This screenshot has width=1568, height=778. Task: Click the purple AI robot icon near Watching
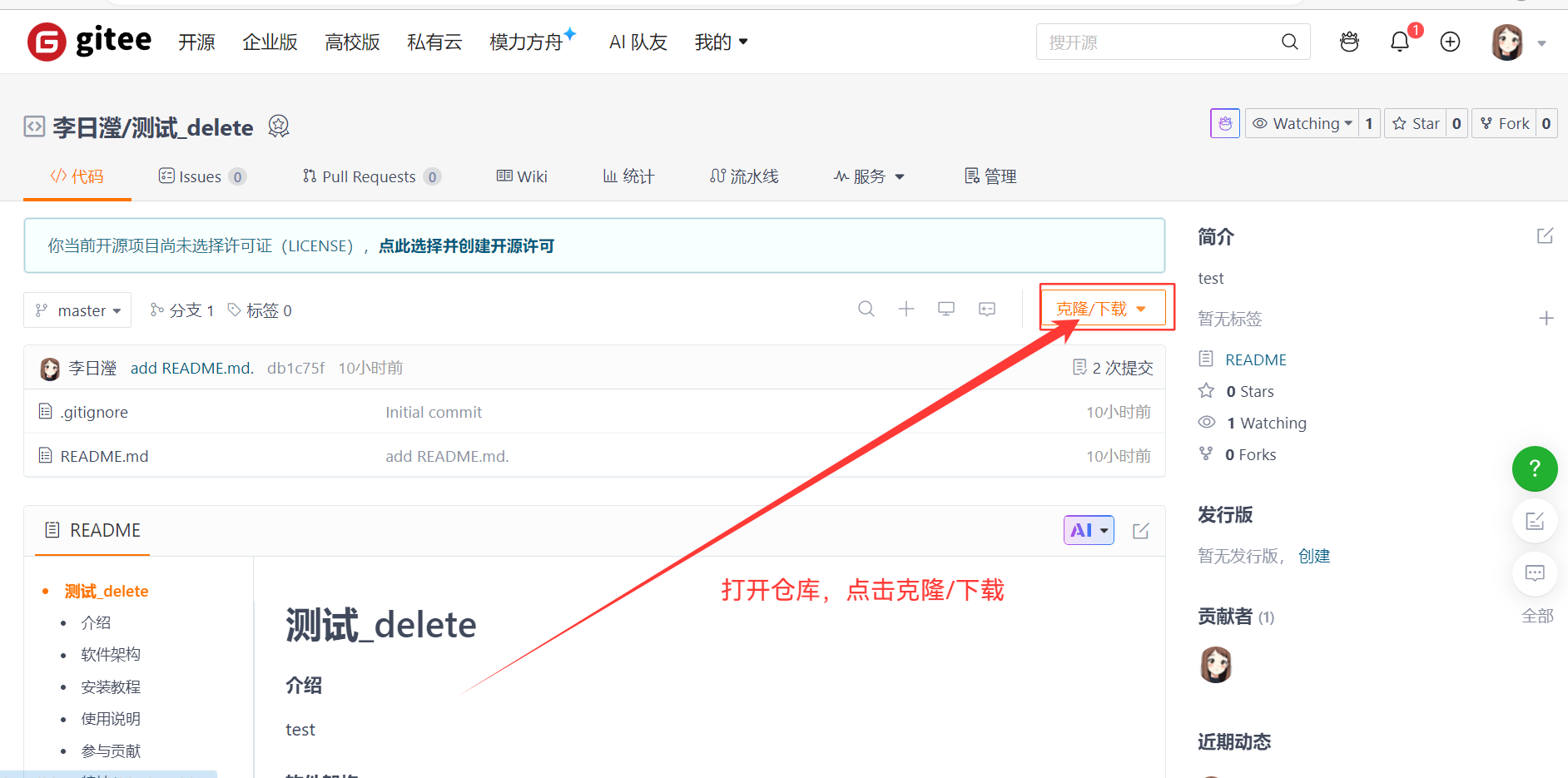click(1225, 123)
